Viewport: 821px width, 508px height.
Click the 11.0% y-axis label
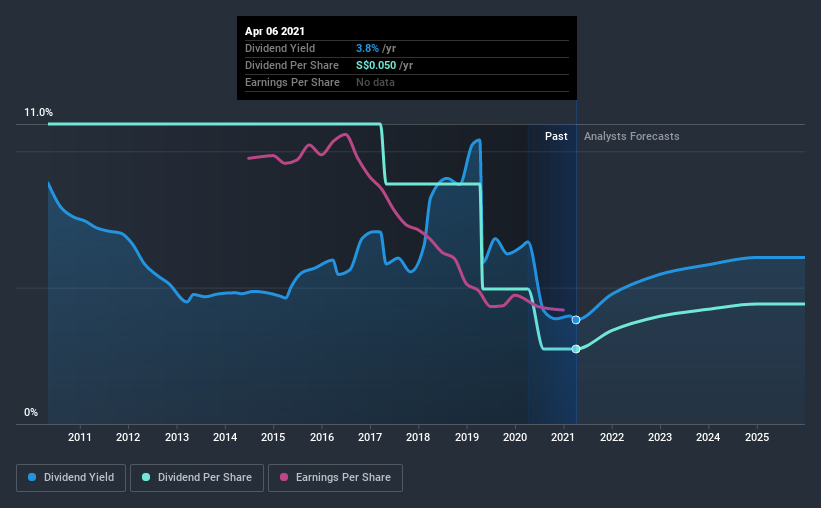click(x=38, y=113)
